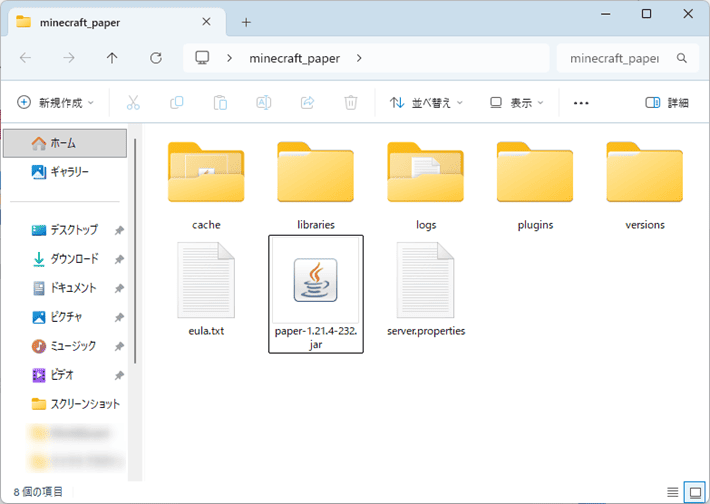The image size is (710, 504).
Task: Open the 並べ替え sort dropdown
Action: (426, 103)
